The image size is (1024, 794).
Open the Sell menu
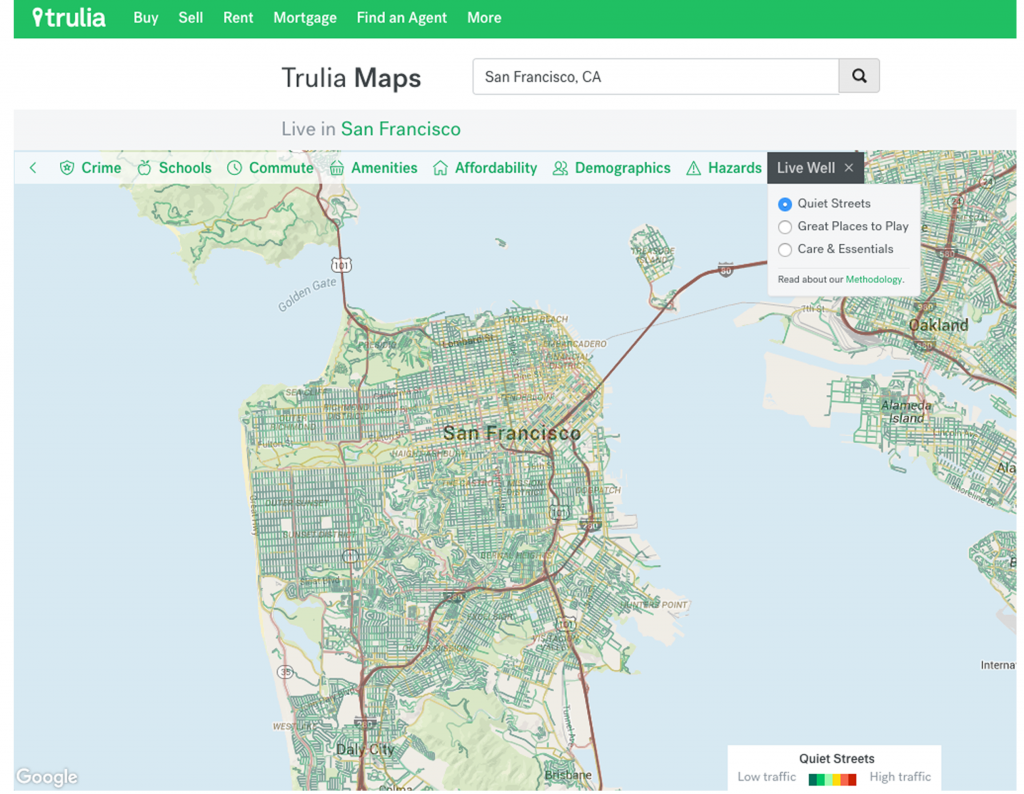pyautogui.click(x=191, y=18)
